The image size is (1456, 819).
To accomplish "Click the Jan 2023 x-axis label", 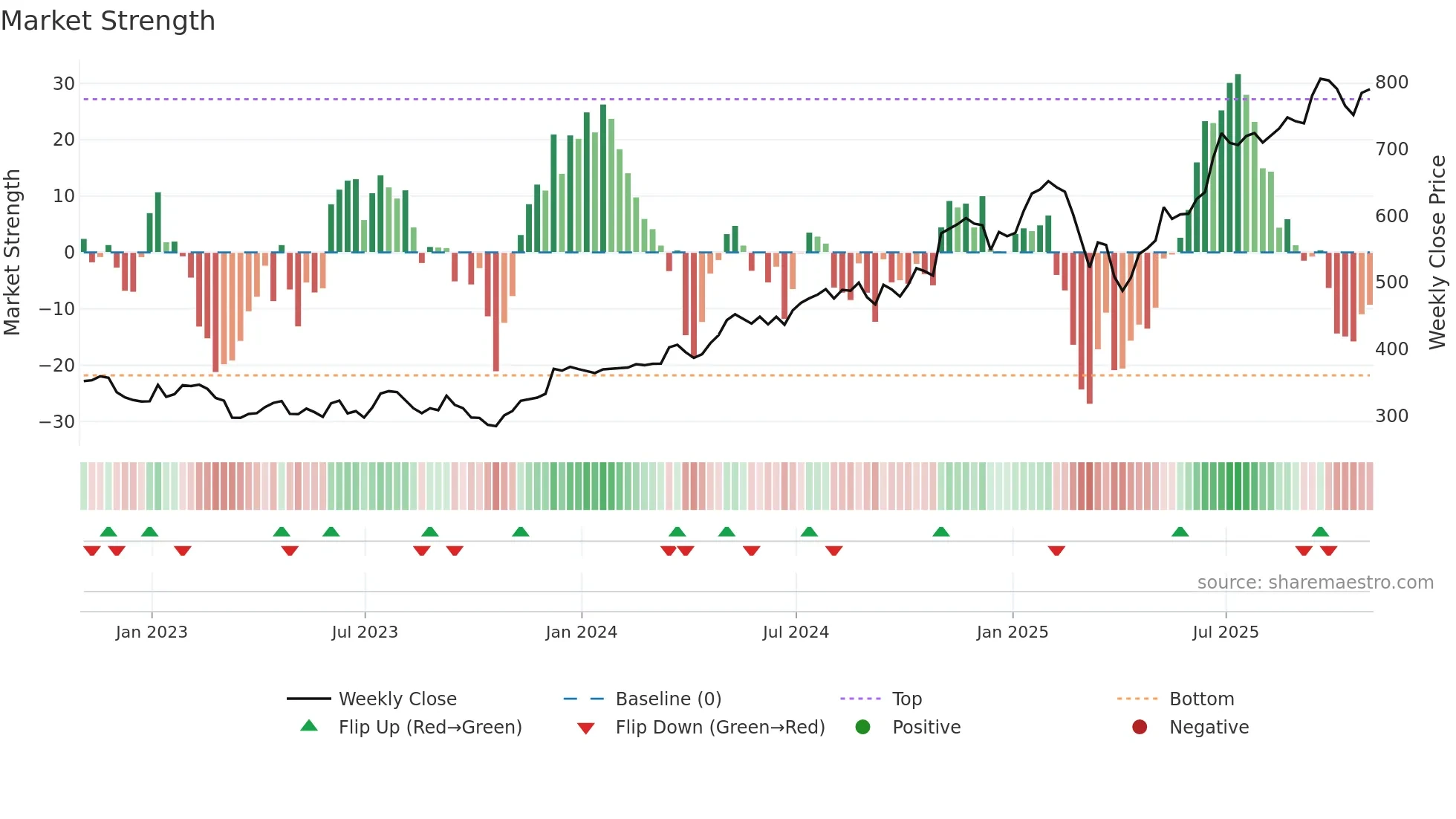I will pos(152,632).
